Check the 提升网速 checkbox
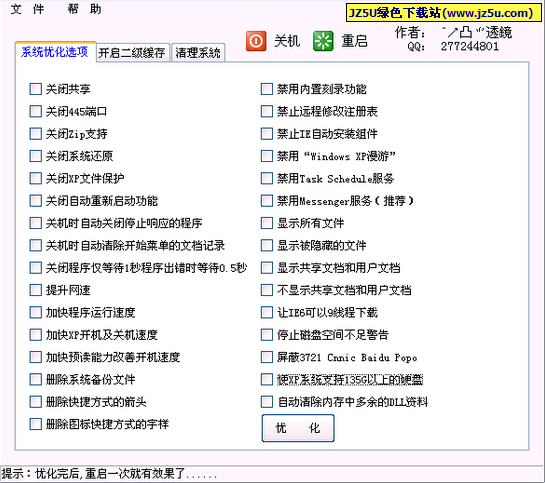Viewport: 545px width, 483px height. coord(35,290)
